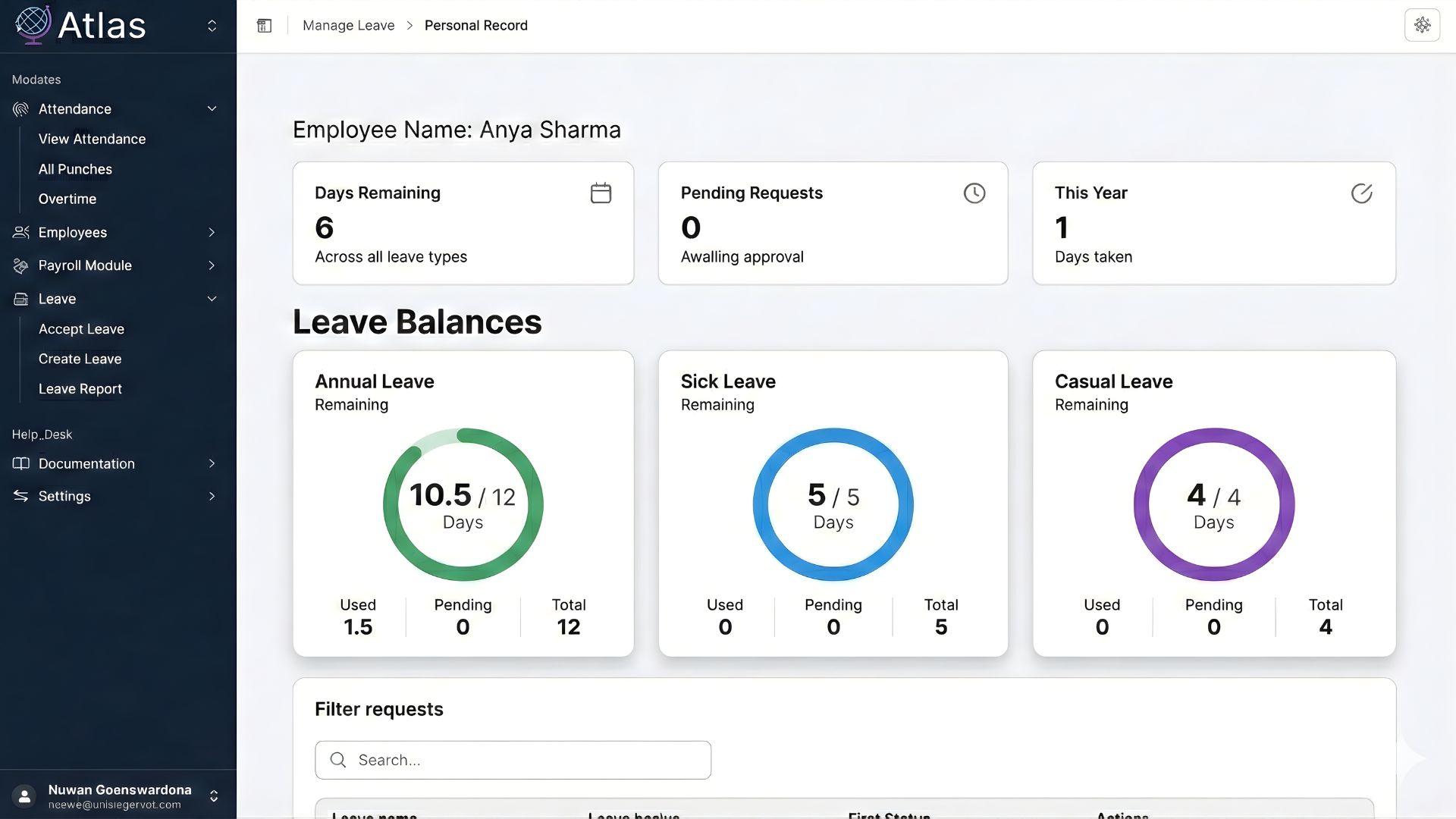
Task: Click Annual Leave Used value 1.5
Action: click(x=358, y=627)
